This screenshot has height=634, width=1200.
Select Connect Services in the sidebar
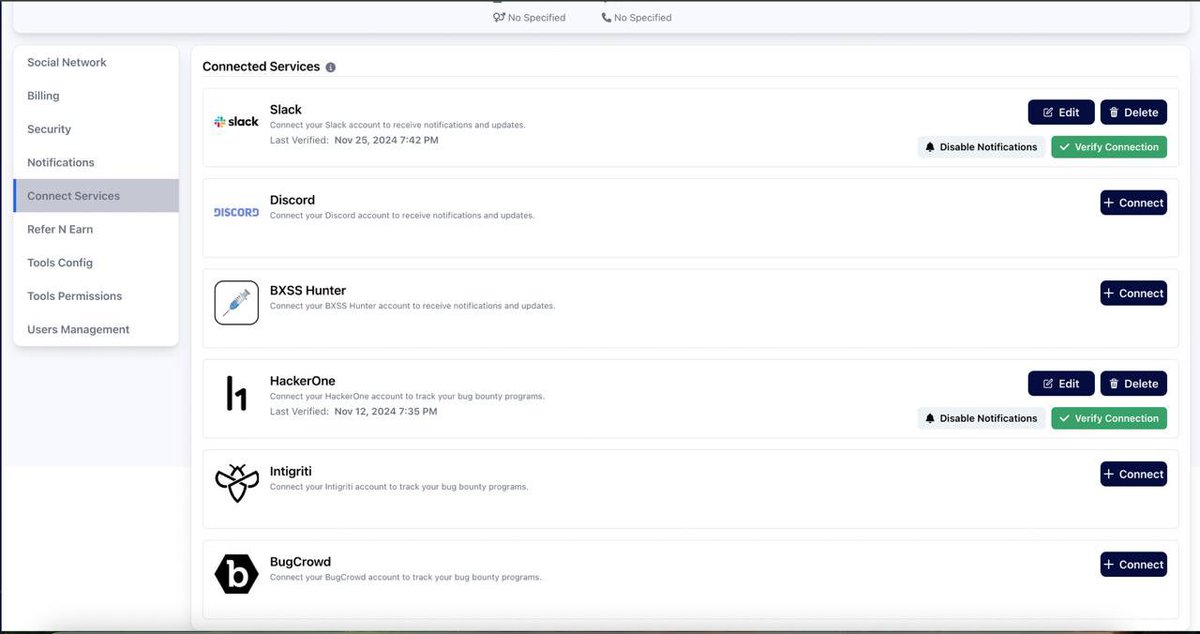(96, 196)
